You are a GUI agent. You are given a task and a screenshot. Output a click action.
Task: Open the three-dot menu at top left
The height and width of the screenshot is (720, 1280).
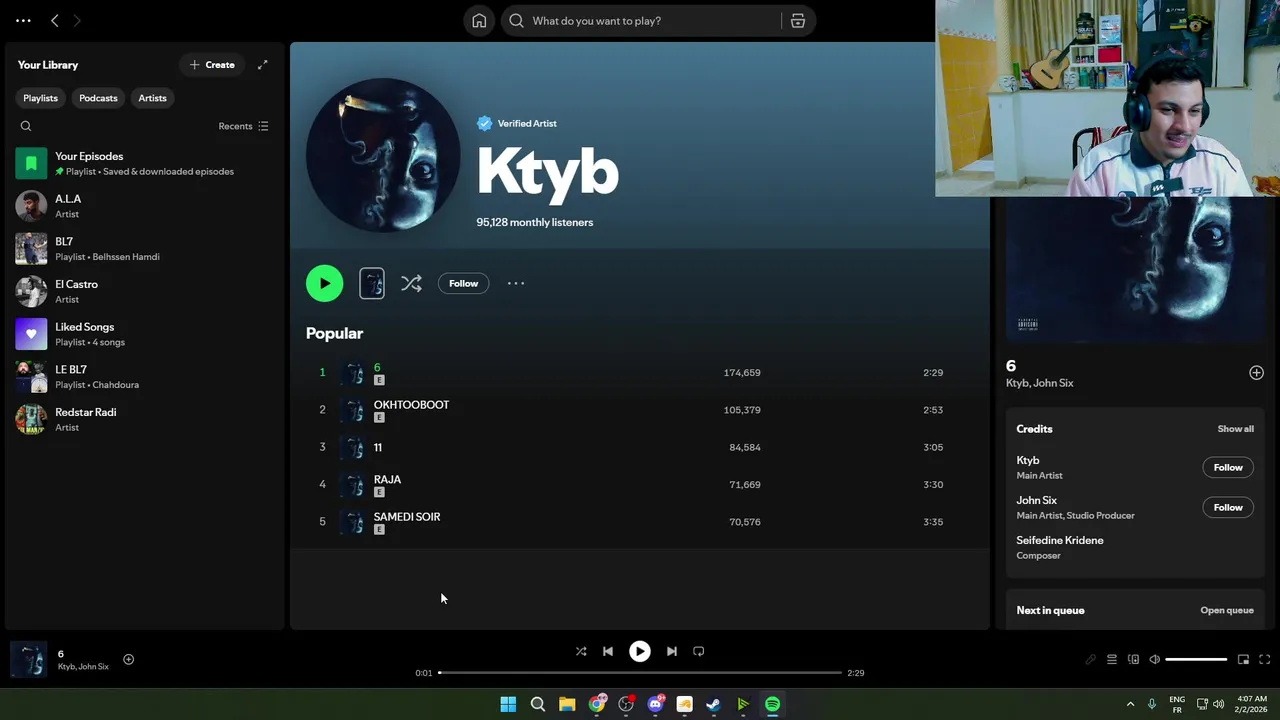click(x=23, y=21)
